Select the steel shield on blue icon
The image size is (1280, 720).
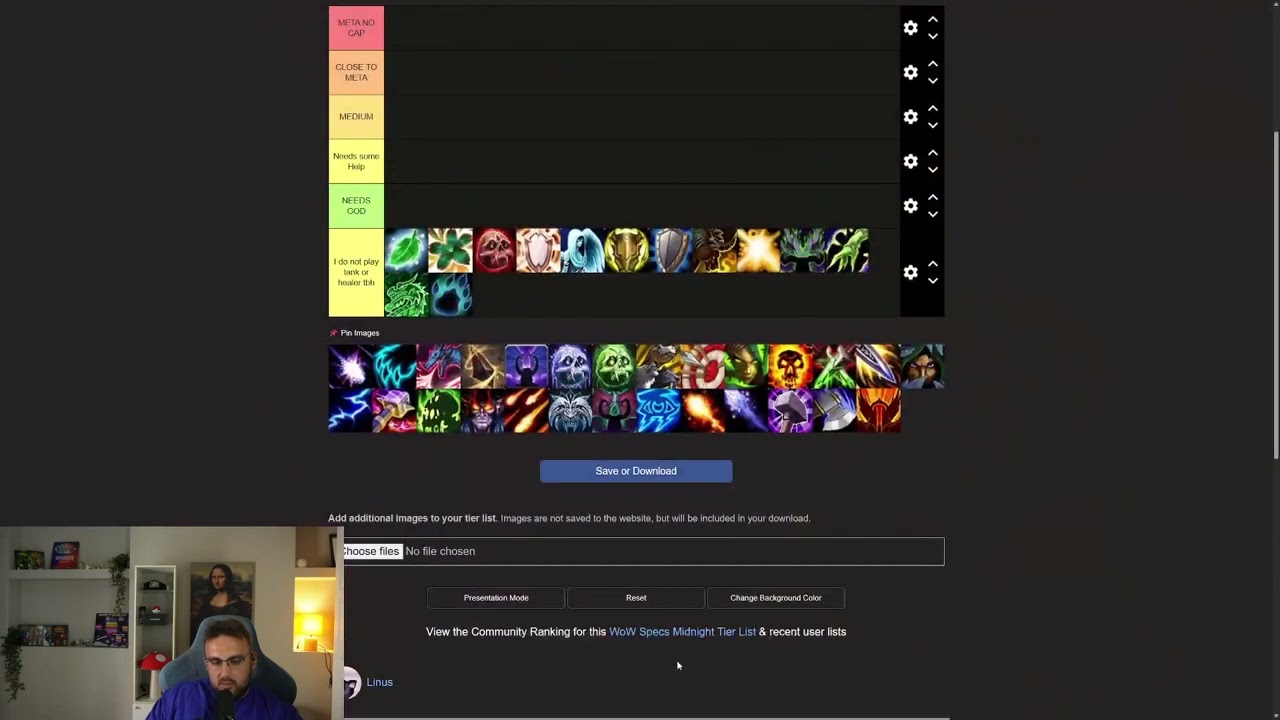coord(670,250)
